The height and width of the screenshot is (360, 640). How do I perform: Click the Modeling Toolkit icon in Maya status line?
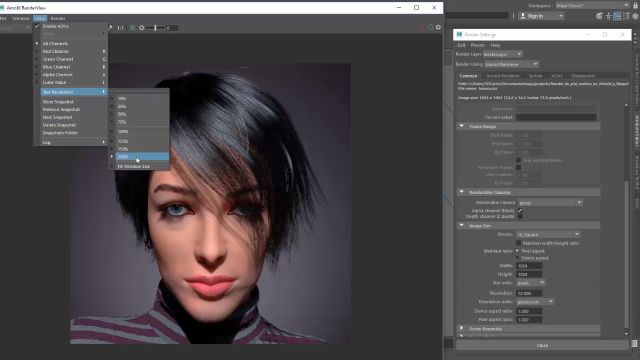(x=599, y=16)
